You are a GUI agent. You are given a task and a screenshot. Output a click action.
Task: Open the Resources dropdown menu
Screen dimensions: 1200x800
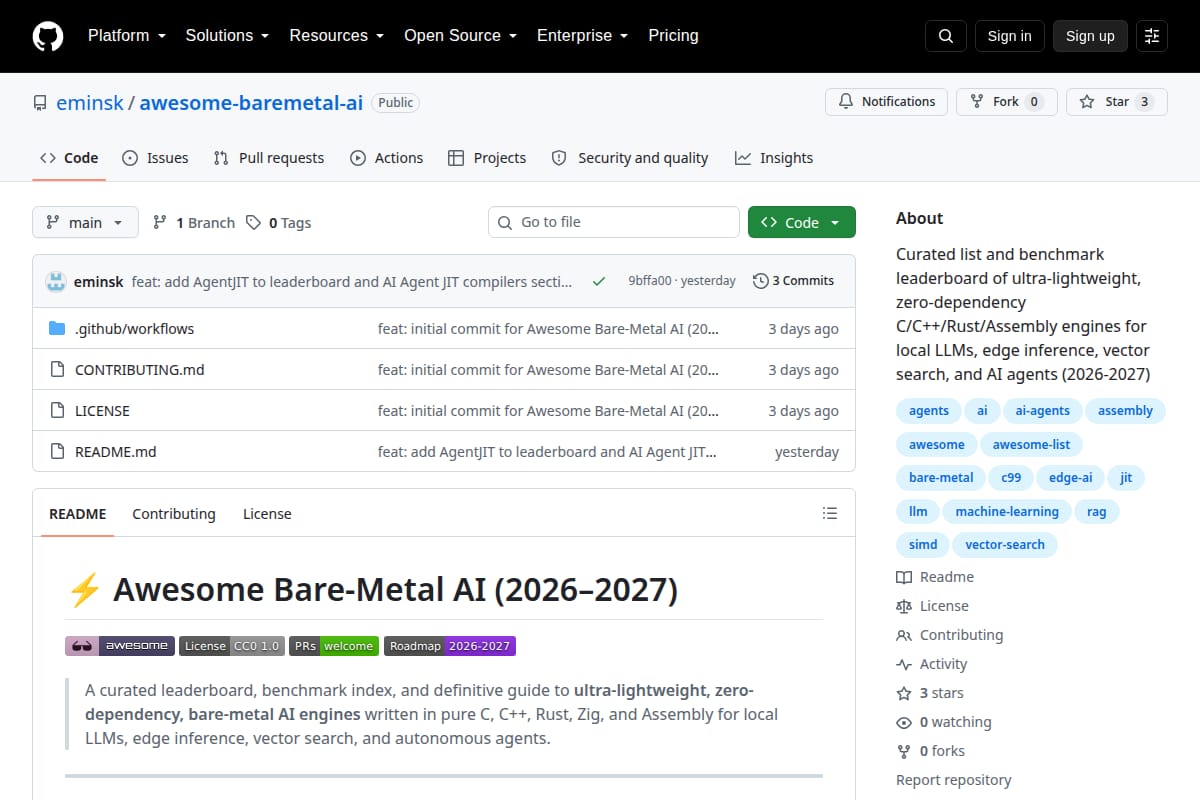tap(337, 36)
